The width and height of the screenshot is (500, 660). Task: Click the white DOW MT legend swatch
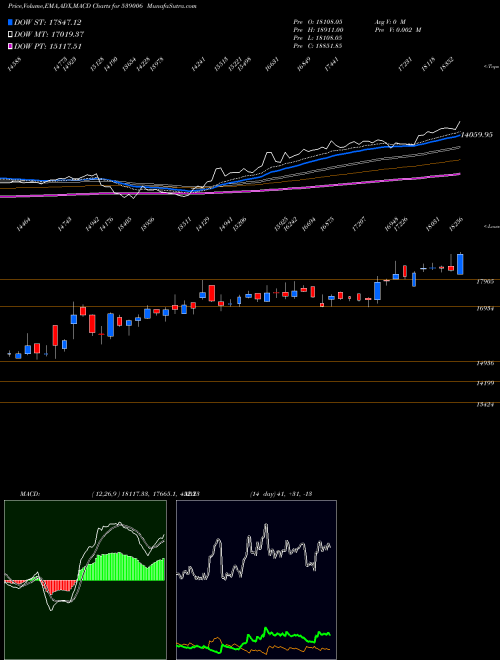tap(11, 35)
